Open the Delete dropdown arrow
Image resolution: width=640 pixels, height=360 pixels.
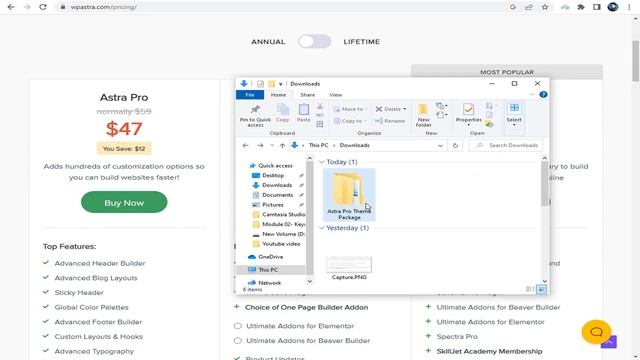[404, 109]
